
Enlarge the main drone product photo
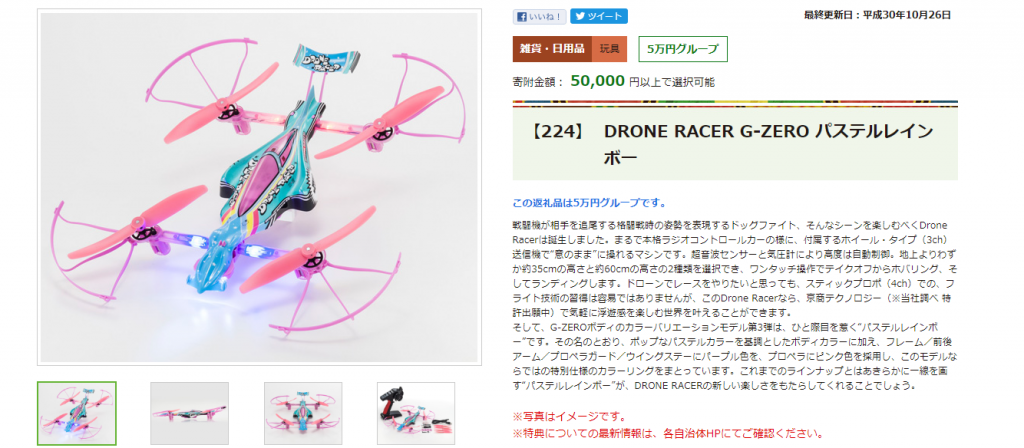tap(259, 187)
